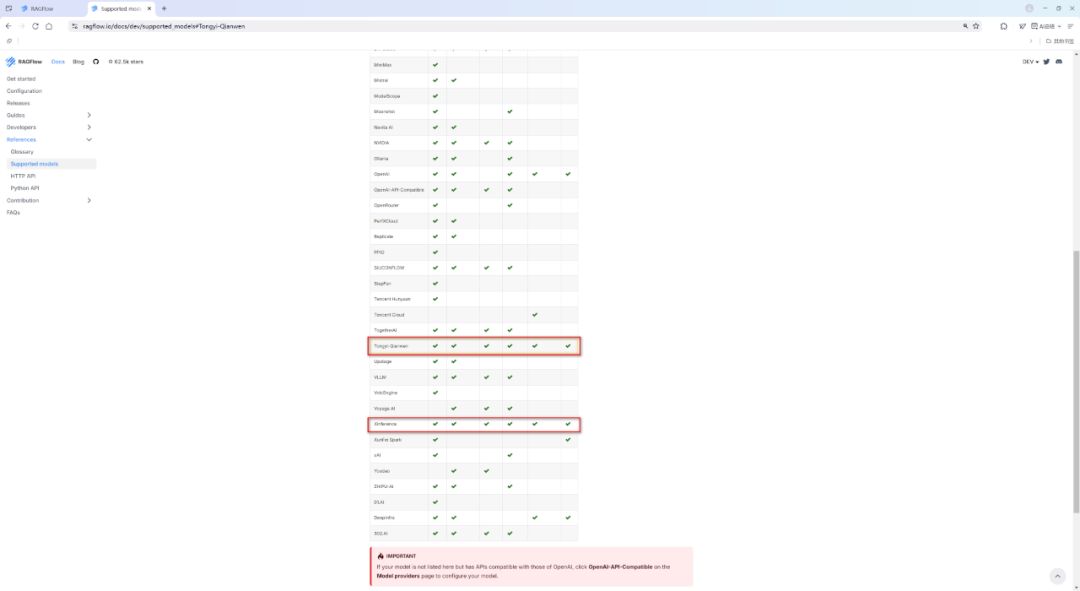Image resolution: width=1080 pixels, height=591 pixels.
Task: Click the ModelScope row label
Action: (x=387, y=96)
